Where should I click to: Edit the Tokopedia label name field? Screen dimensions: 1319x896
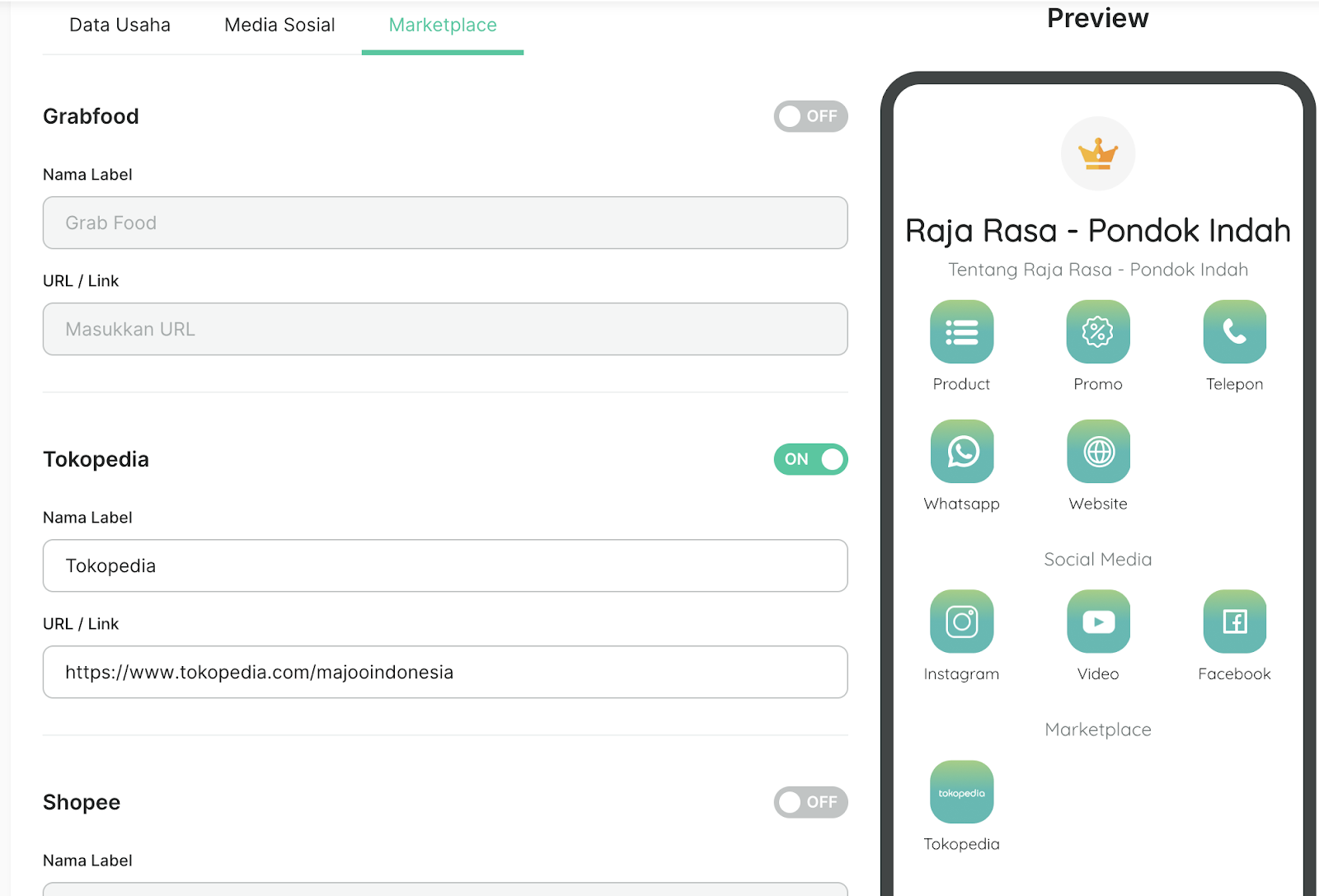(x=445, y=565)
